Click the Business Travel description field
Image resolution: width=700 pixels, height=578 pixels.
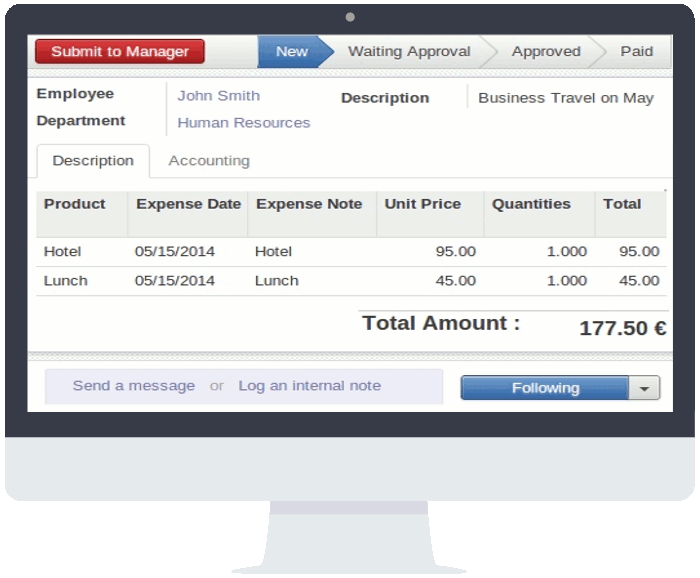click(565, 98)
